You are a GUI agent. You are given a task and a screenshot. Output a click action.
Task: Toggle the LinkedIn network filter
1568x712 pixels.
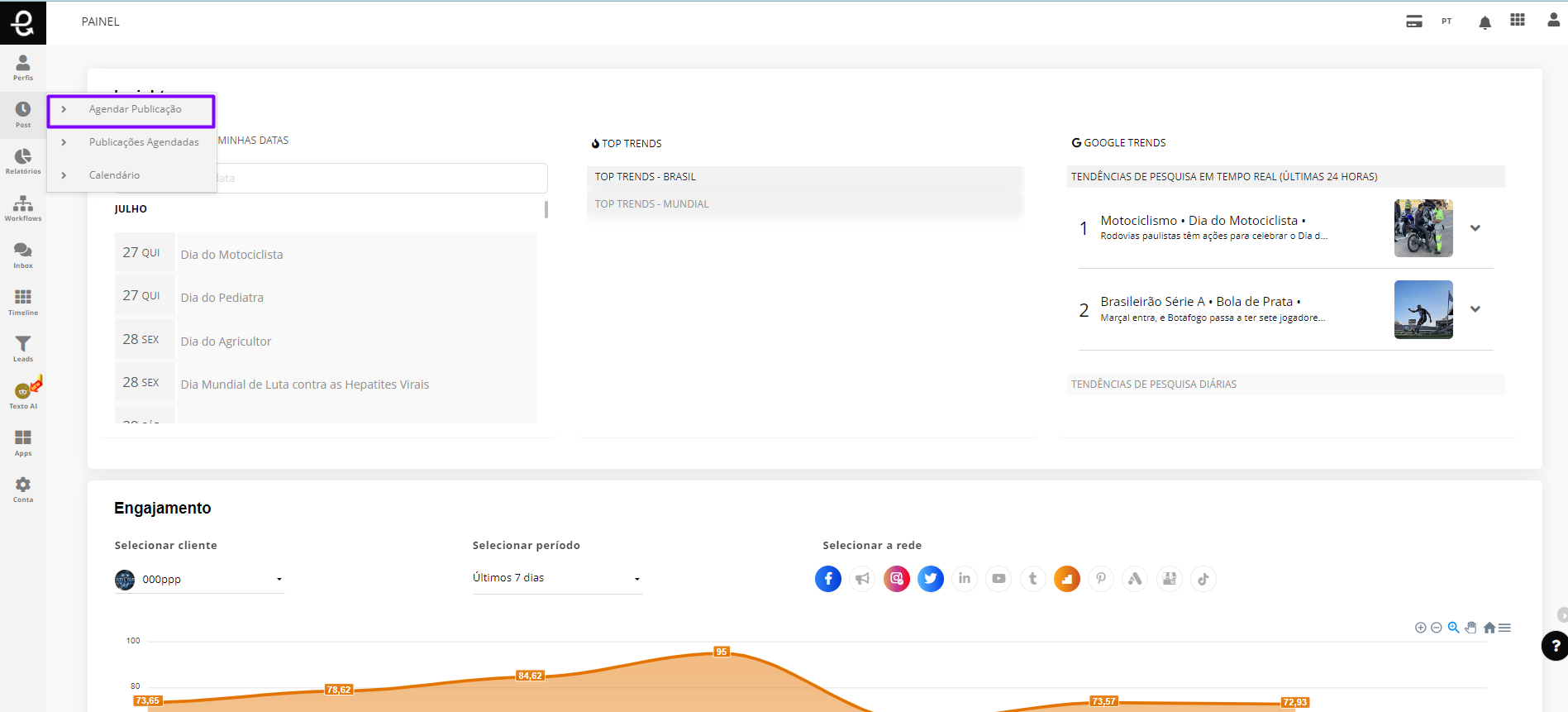pos(965,579)
